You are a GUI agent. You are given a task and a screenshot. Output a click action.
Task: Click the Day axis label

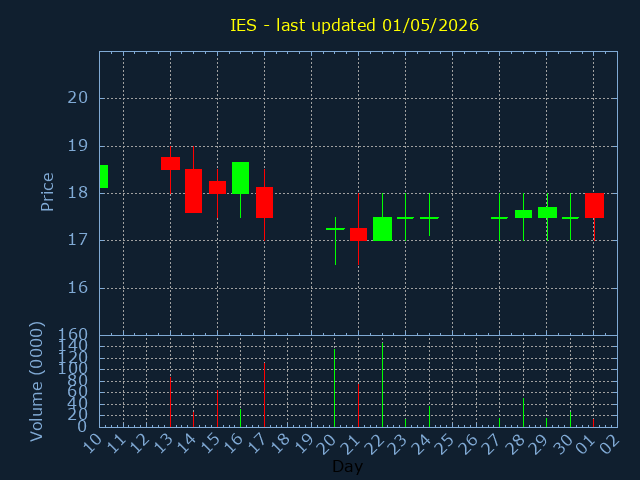tap(347, 466)
